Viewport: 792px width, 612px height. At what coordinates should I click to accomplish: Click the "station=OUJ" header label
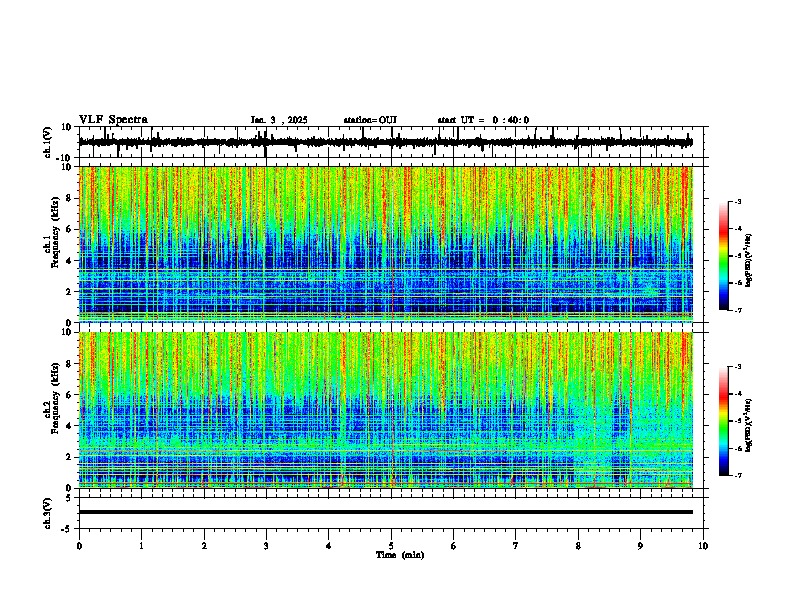[370, 120]
